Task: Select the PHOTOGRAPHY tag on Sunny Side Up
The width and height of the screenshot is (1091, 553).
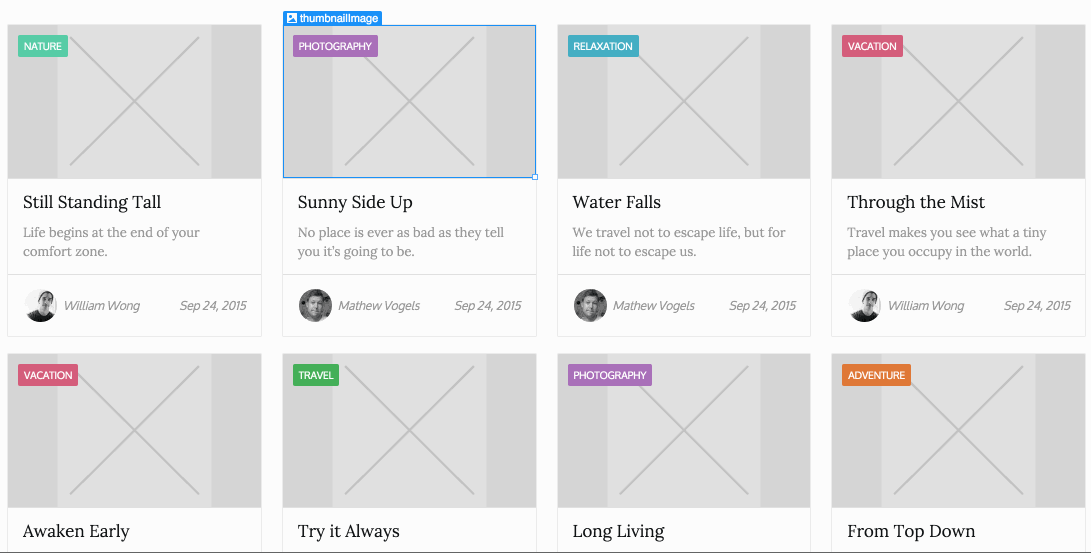Action: 335,46
